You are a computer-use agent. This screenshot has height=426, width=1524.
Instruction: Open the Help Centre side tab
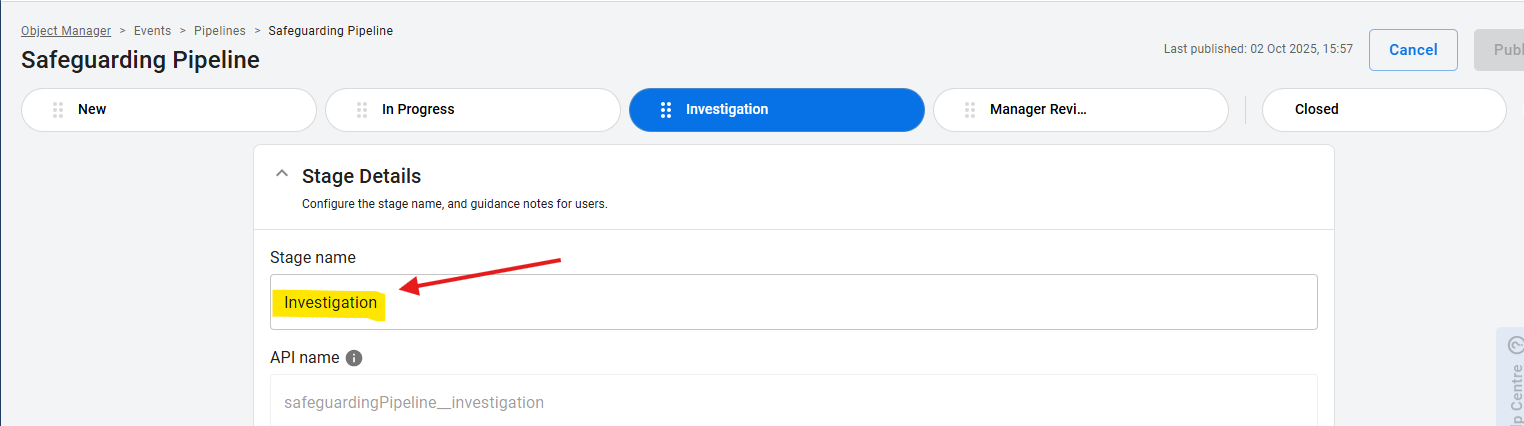(x=1510, y=380)
